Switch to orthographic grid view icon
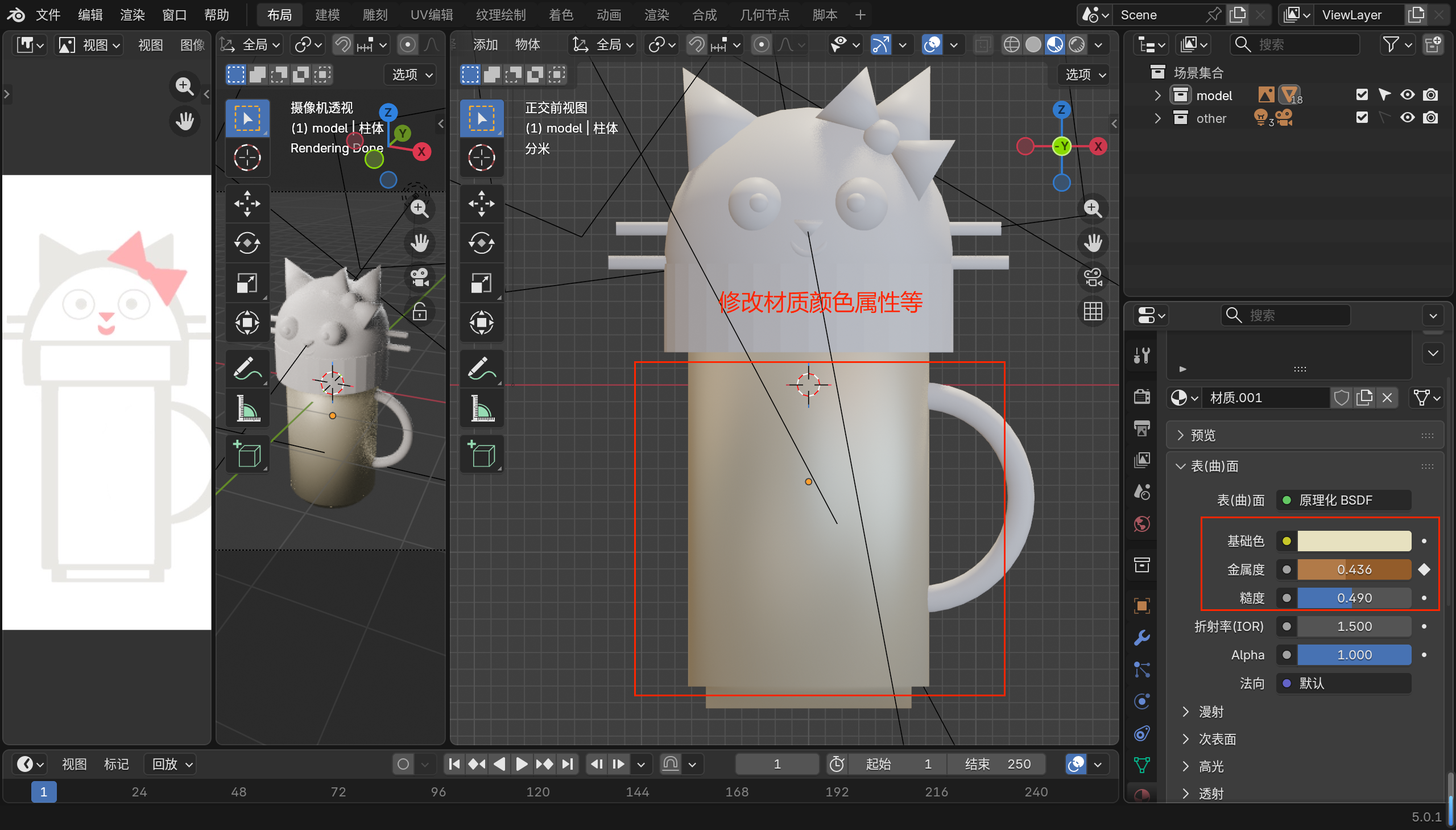The image size is (1456, 830). (x=1093, y=311)
